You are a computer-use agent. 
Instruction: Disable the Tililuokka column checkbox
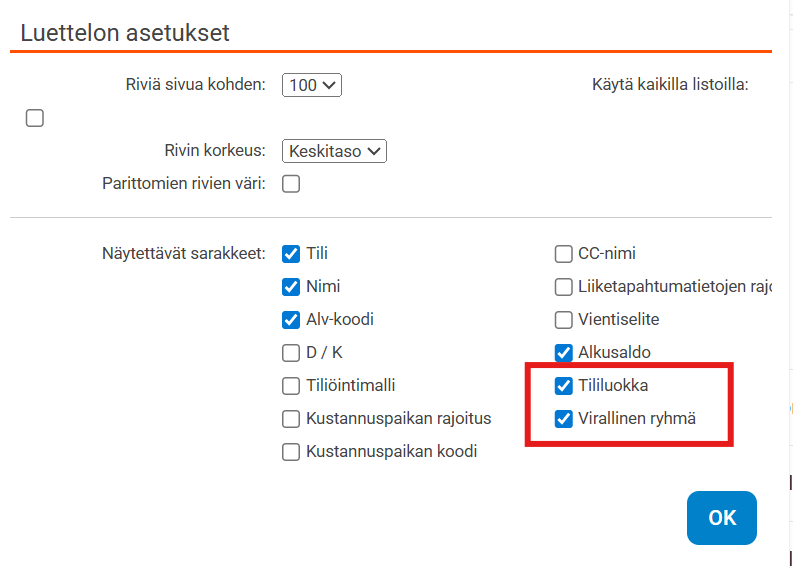click(x=563, y=386)
